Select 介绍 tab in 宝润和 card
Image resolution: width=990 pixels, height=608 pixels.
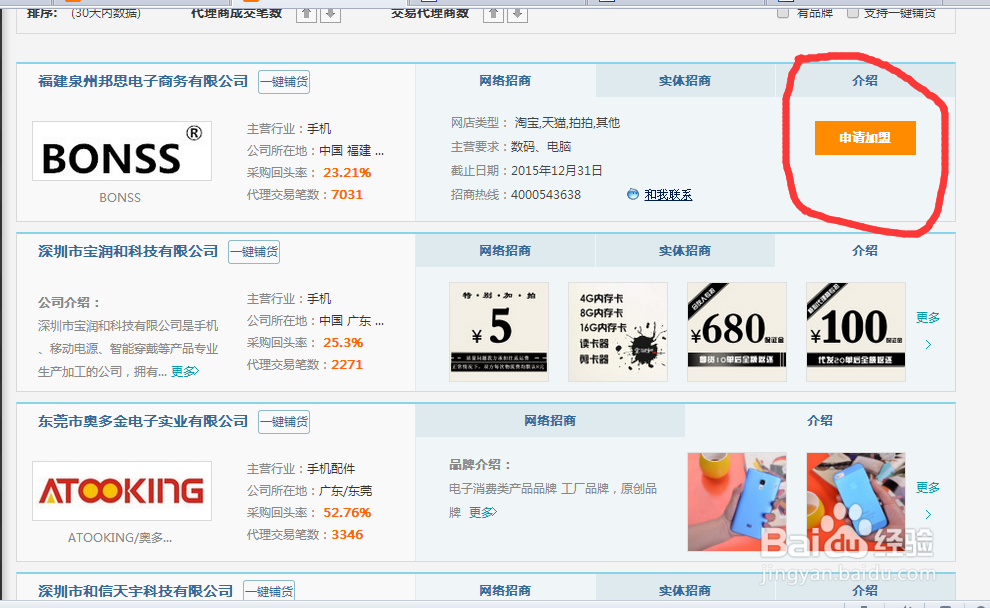pyautogui.click(x=865, y=251)
